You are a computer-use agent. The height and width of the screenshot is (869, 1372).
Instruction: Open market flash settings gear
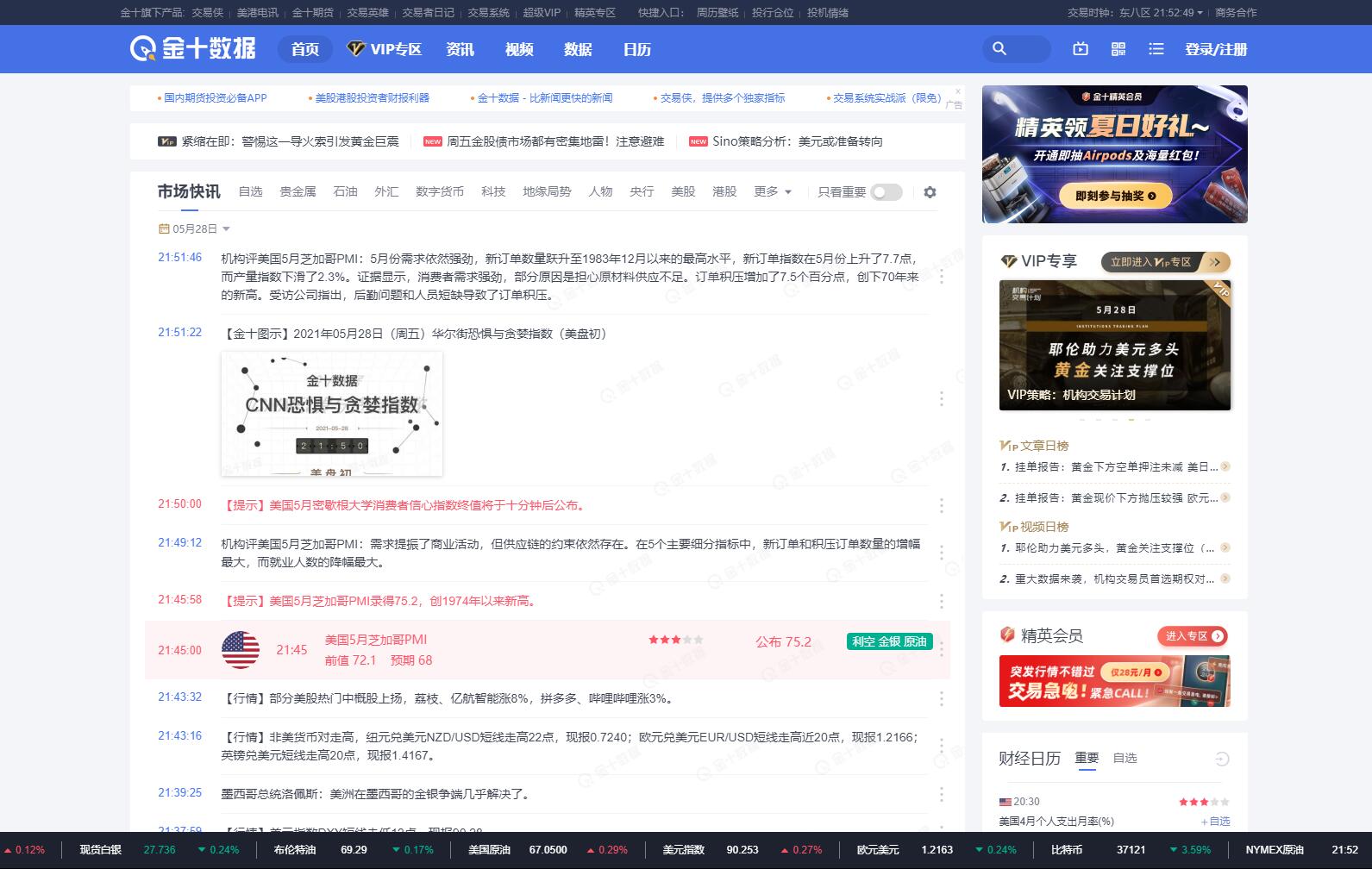[930, 192]
